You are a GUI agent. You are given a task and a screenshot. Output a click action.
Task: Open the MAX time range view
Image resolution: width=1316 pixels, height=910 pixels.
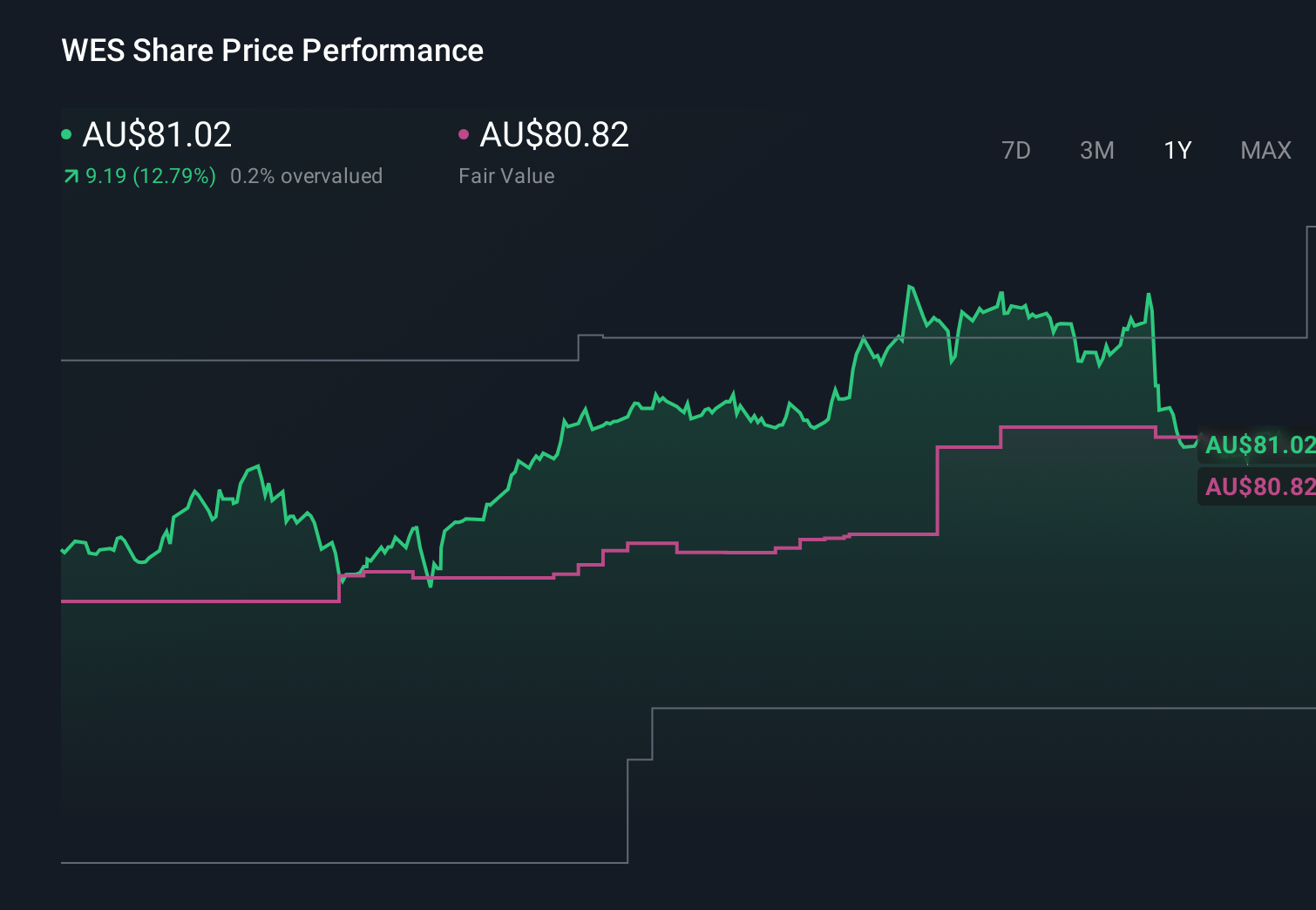tap(1265, 150)
